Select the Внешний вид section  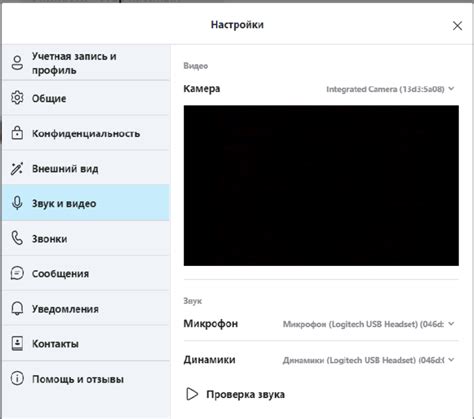[86, 168]
